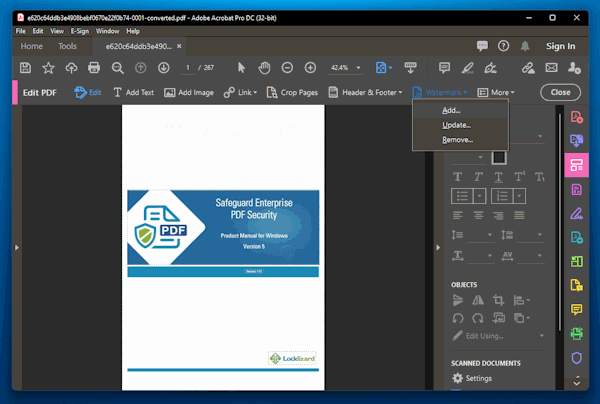Viewport: 600px width, 404px height.
Task: Go to previous page arrow
Action: pyautogui.click(x=140, y=68)
